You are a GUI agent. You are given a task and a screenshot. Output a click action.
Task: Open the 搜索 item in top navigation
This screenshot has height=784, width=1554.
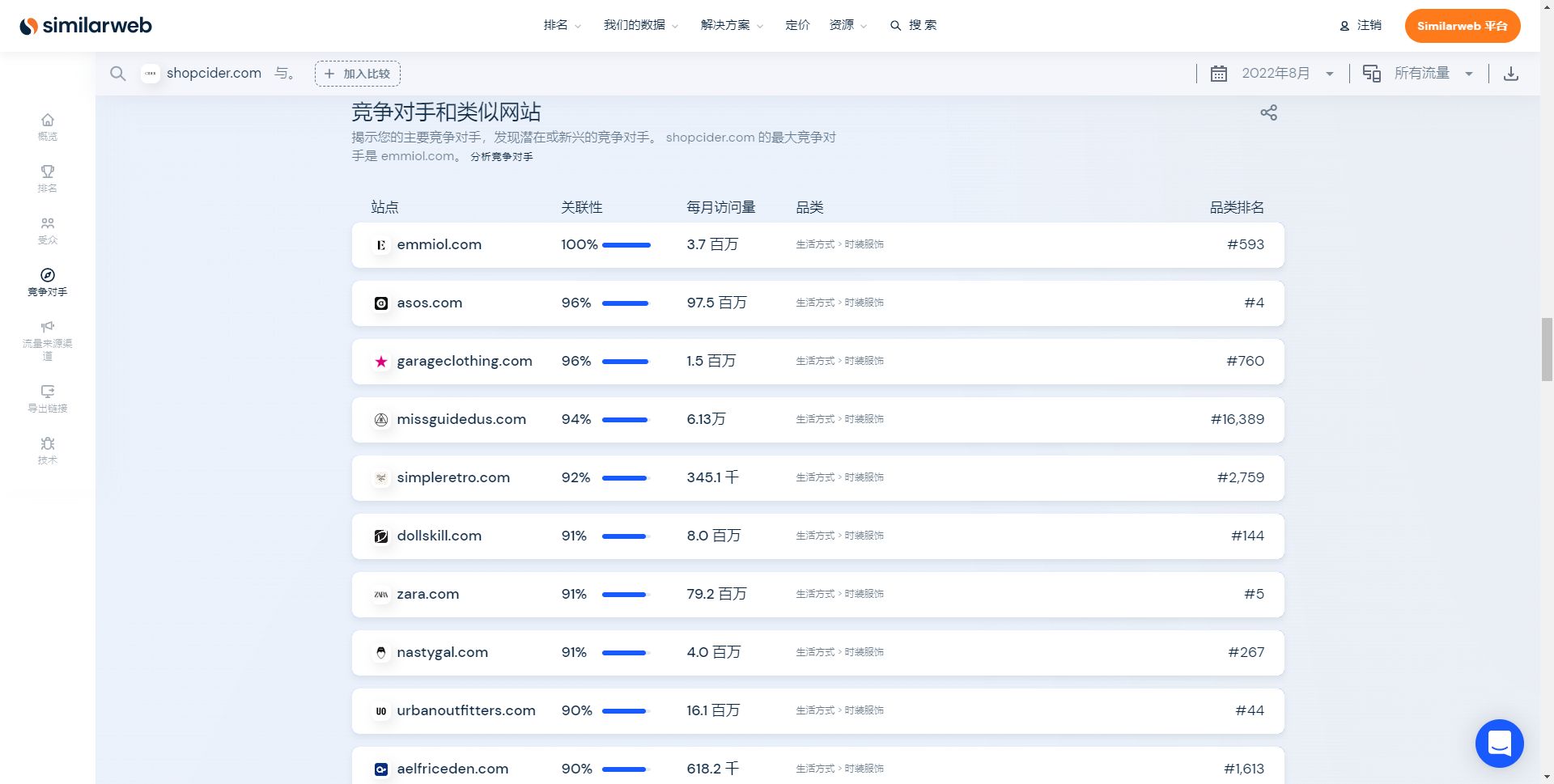(914, 25)
